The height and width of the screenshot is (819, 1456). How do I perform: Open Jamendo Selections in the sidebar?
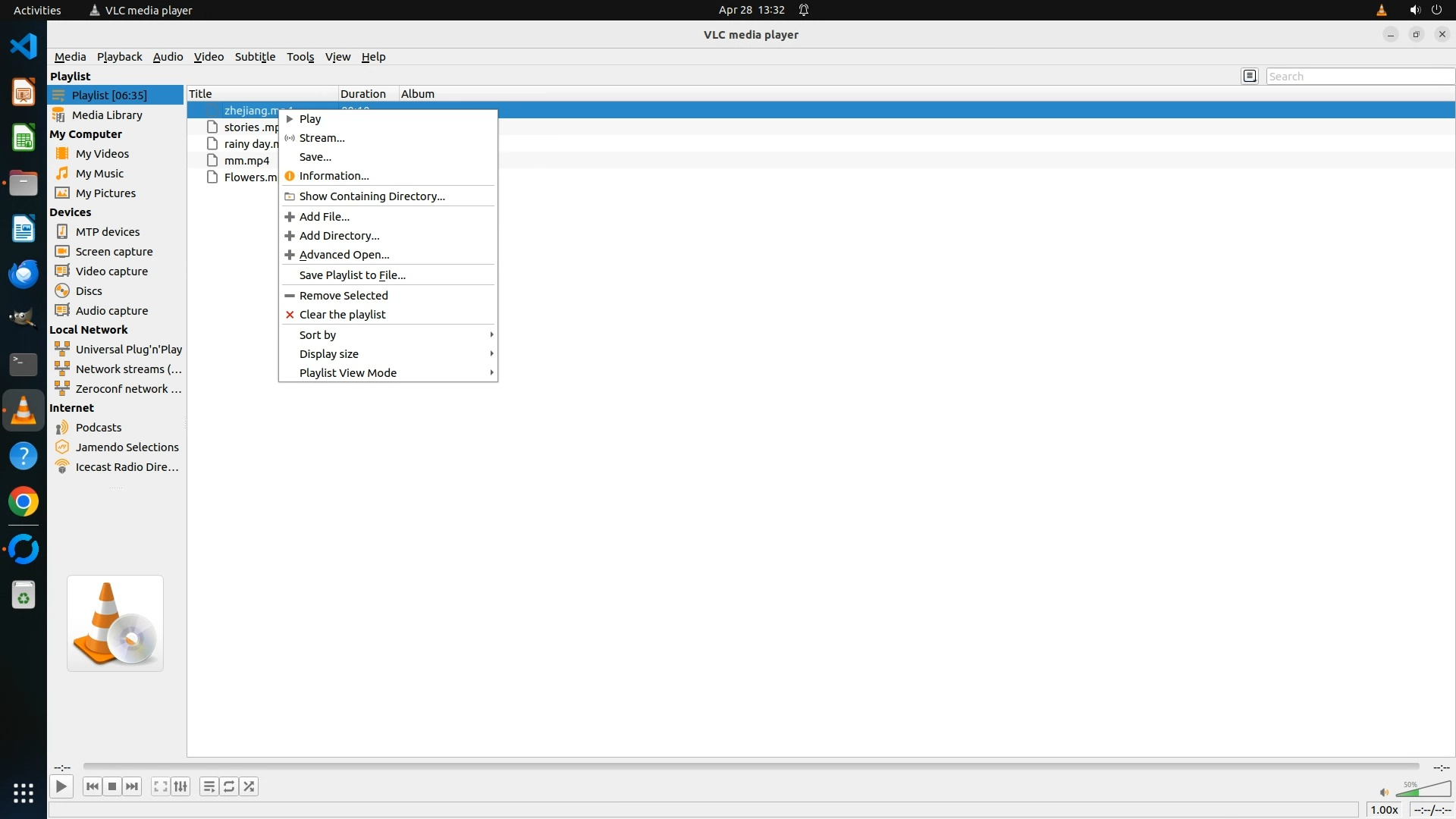(x=127, y=447)
